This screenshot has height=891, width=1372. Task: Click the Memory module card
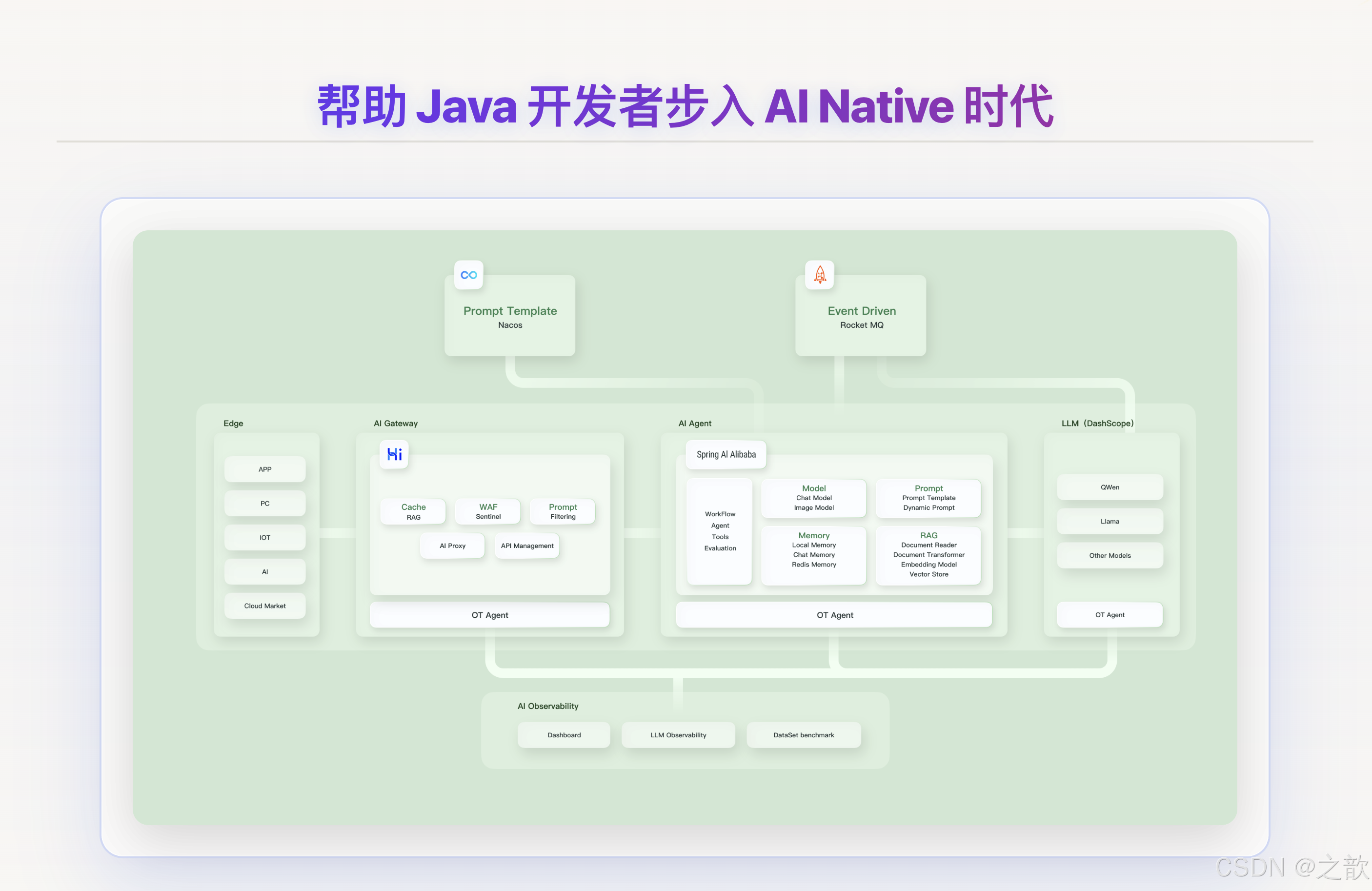[x=813, y=555]
